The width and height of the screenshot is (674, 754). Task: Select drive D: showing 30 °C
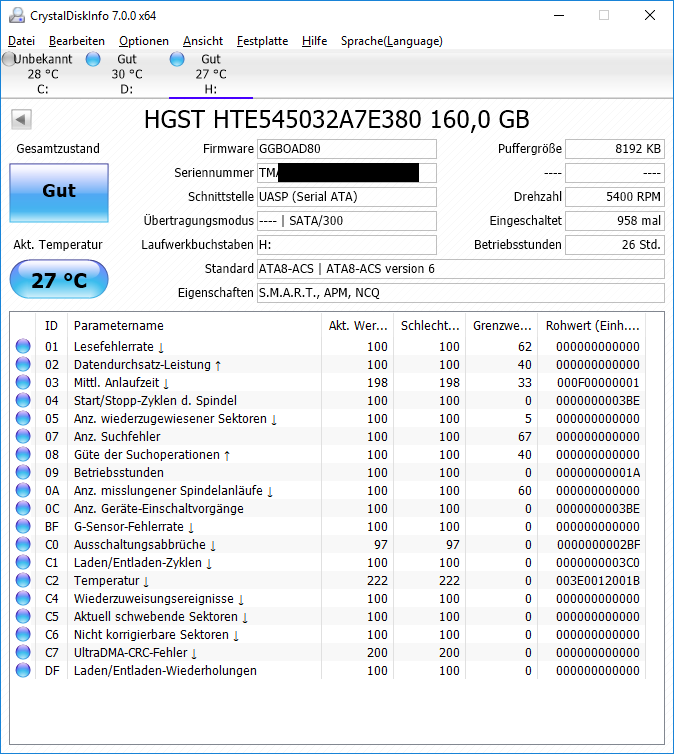pyautogui.click(x=126, y=74)
